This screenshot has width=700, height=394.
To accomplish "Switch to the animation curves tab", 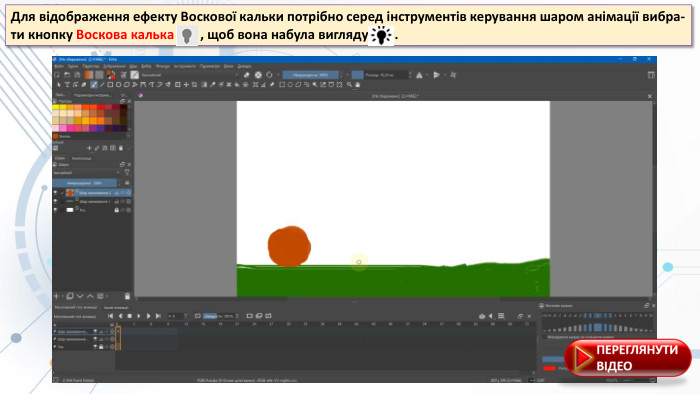I will (116, 307).
